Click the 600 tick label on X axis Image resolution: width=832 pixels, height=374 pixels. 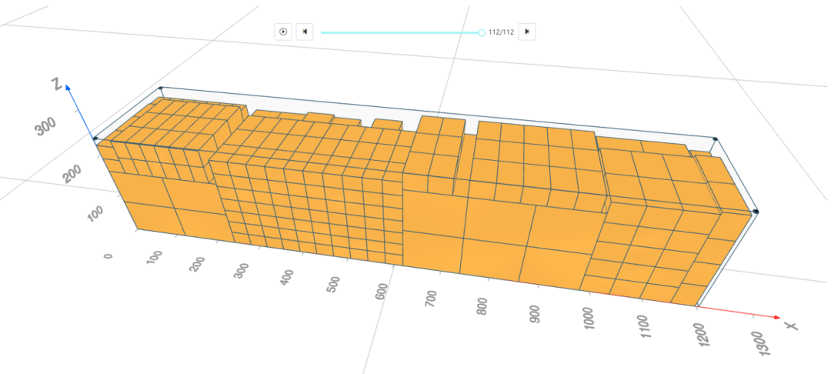click(382, 292)
